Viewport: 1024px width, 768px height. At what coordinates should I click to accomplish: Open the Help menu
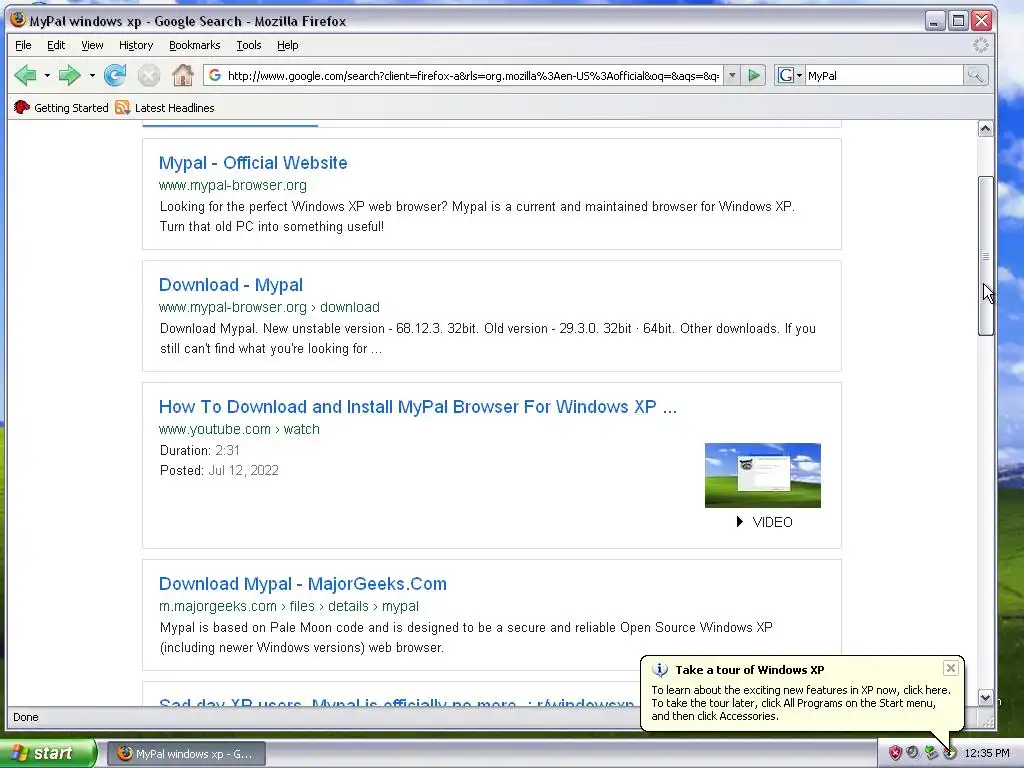point(287,45)
